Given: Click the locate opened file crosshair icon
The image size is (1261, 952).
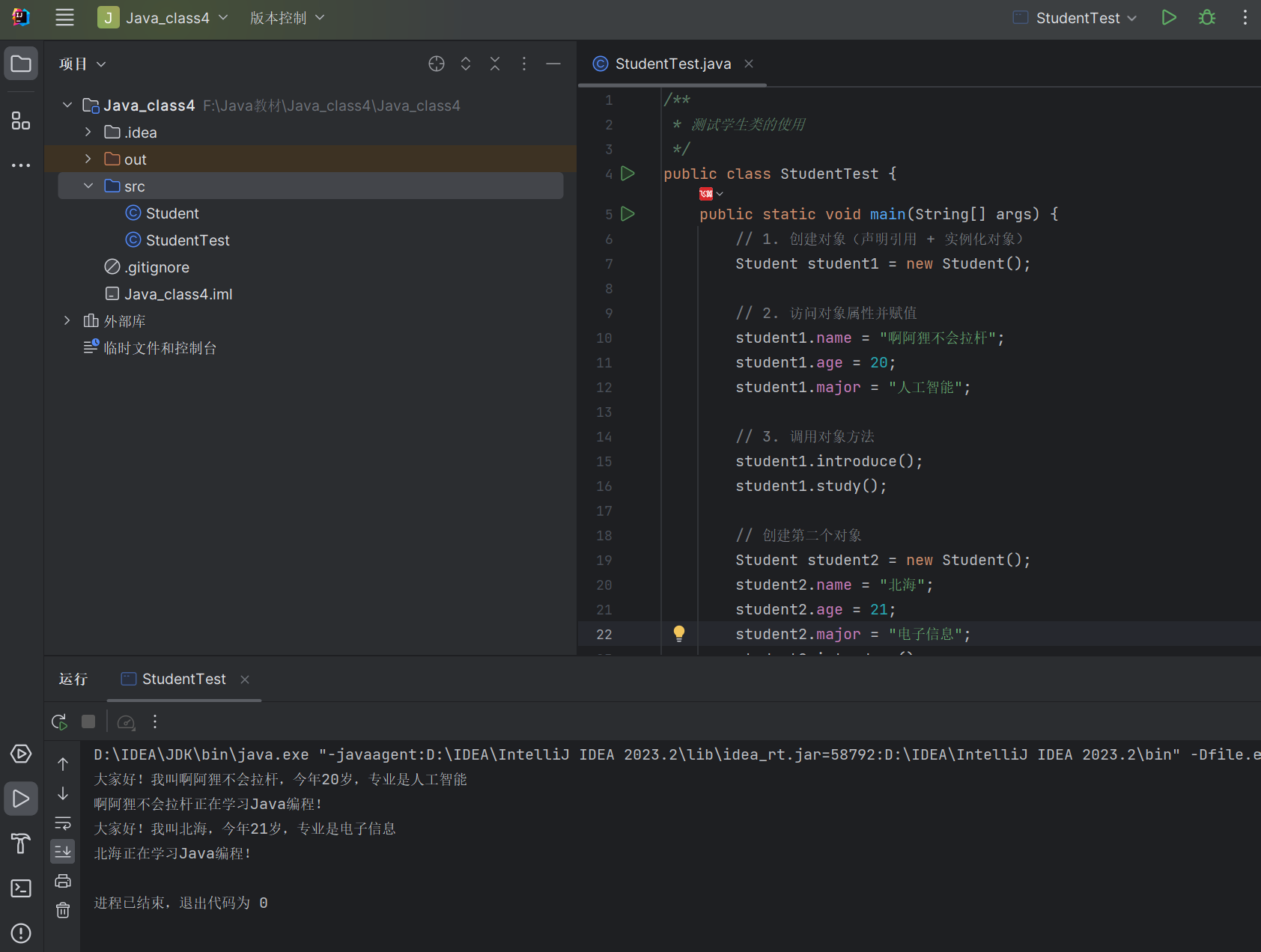Looking at the screenshot, I should pos(437,64).
